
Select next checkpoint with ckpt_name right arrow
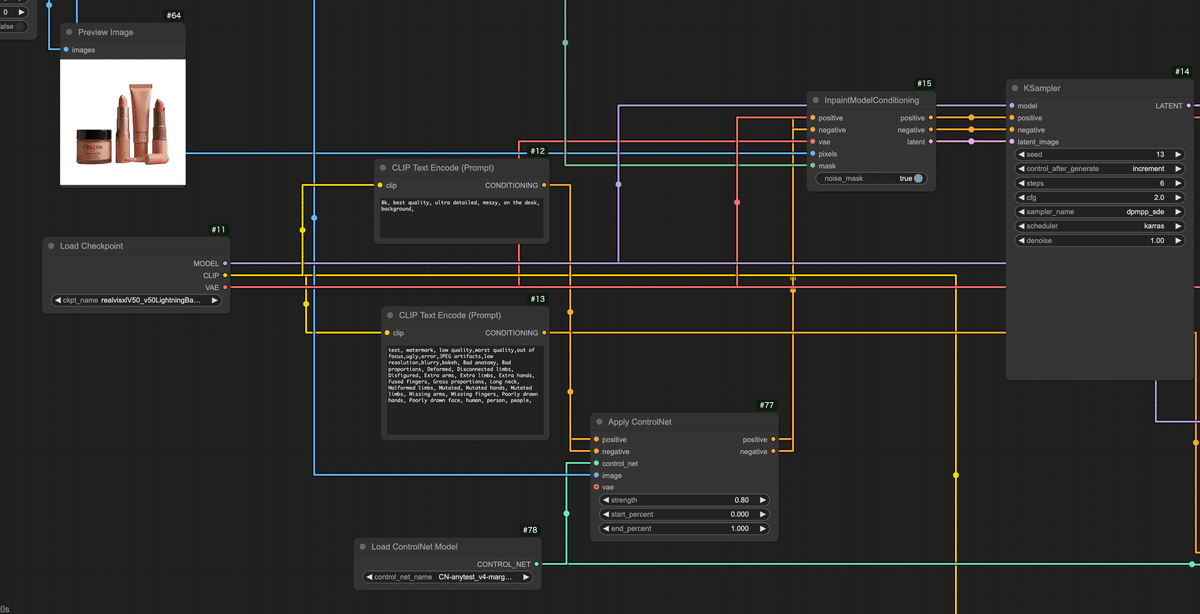coord(214,300)
